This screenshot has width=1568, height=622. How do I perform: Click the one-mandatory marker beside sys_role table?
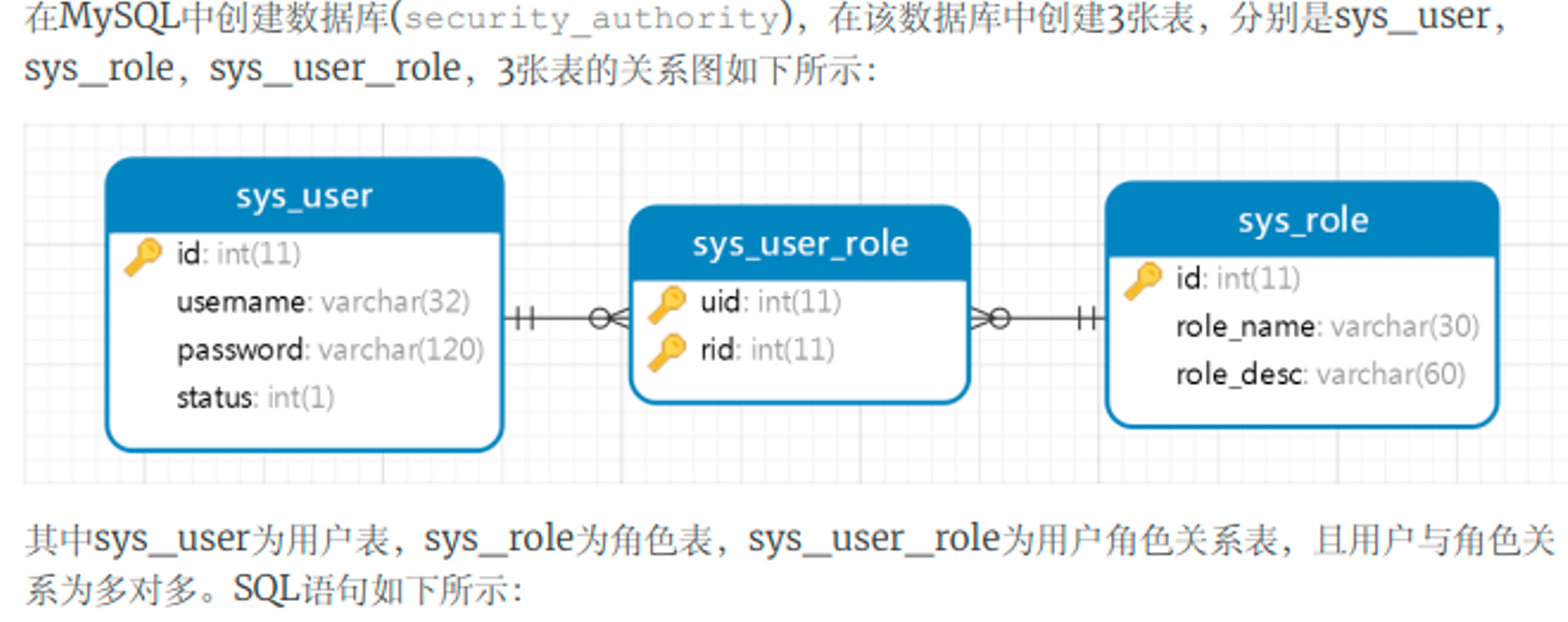[x=1087, y=318]
